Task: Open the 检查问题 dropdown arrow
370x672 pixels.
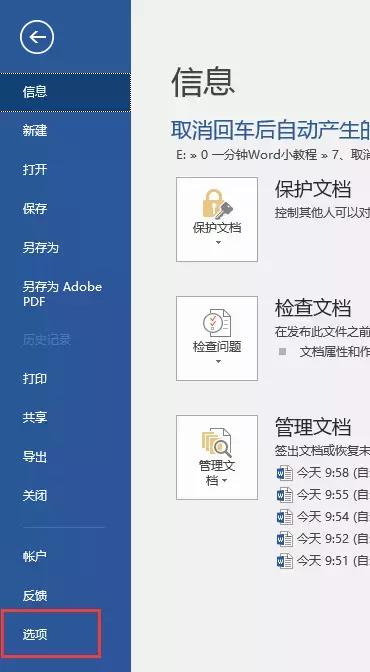Action: click(218, 362)
